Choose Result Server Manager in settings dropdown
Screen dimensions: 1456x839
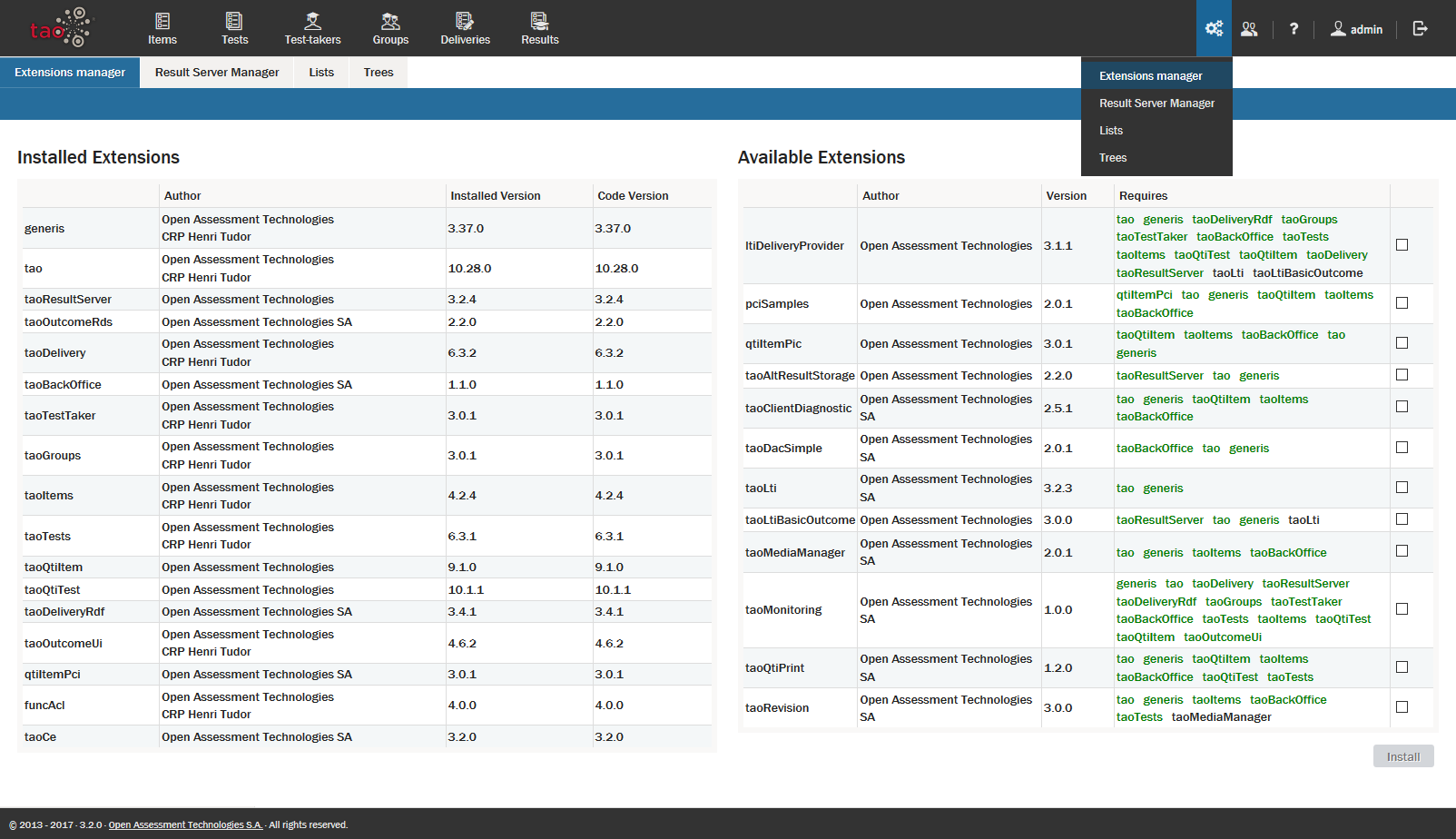coord(1156,104)
